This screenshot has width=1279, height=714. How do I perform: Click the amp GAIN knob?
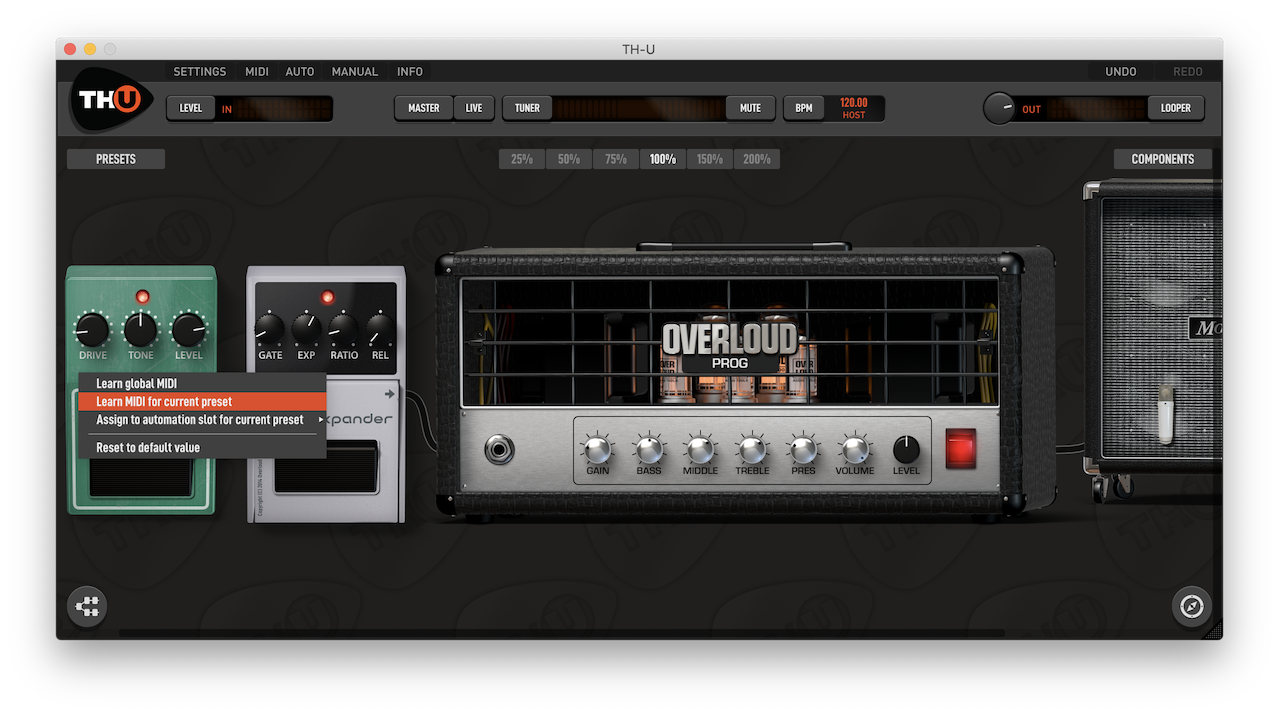click(x=597, y=448)
